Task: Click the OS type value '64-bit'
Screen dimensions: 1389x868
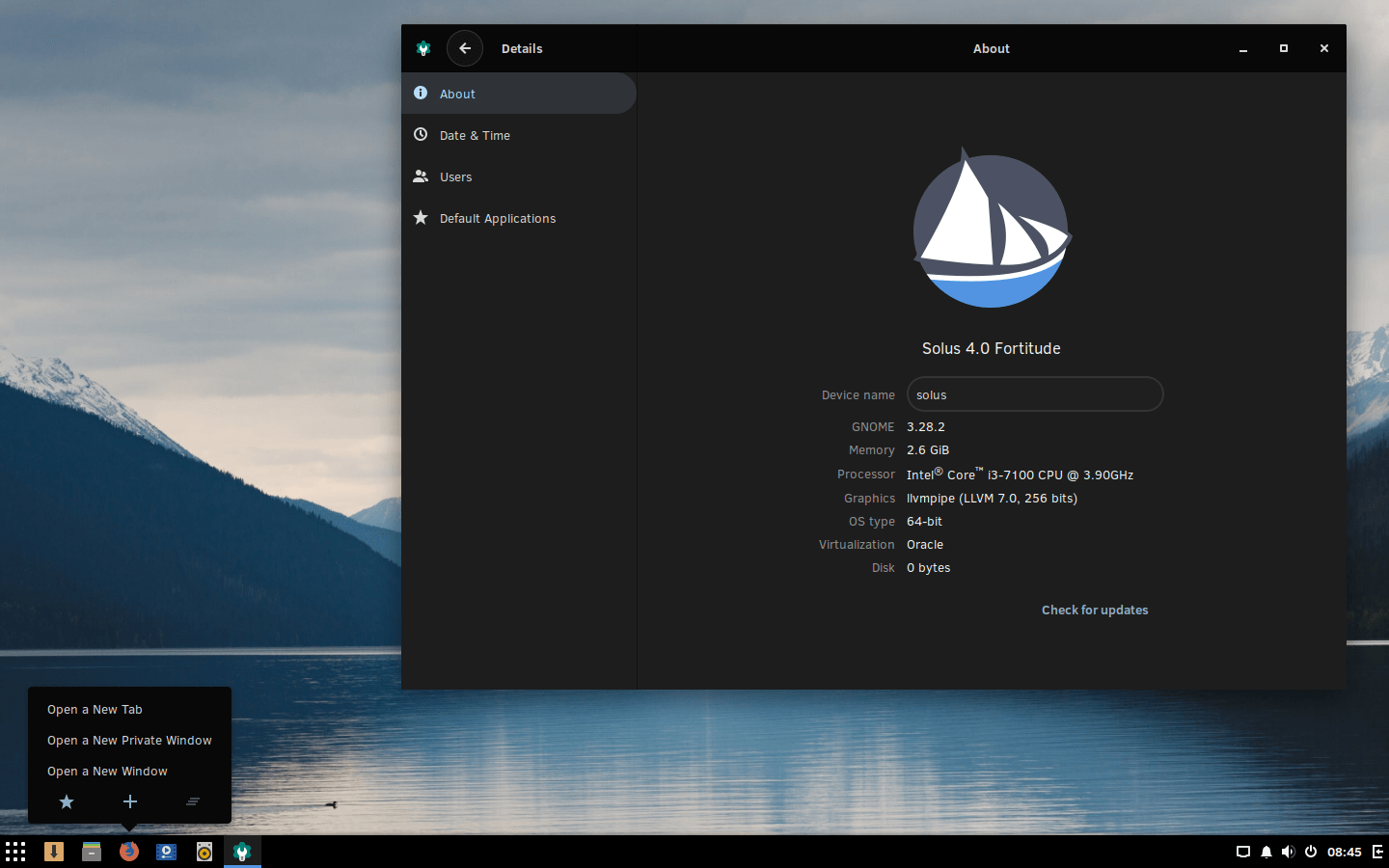Action: (924, 521)
